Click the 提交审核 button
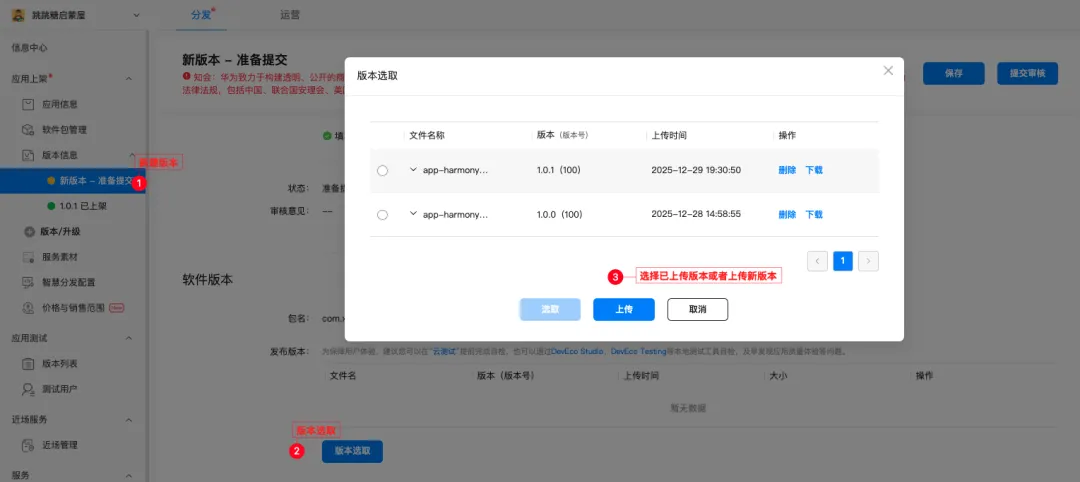The image size is (1080, 482). click(1028, 74)
